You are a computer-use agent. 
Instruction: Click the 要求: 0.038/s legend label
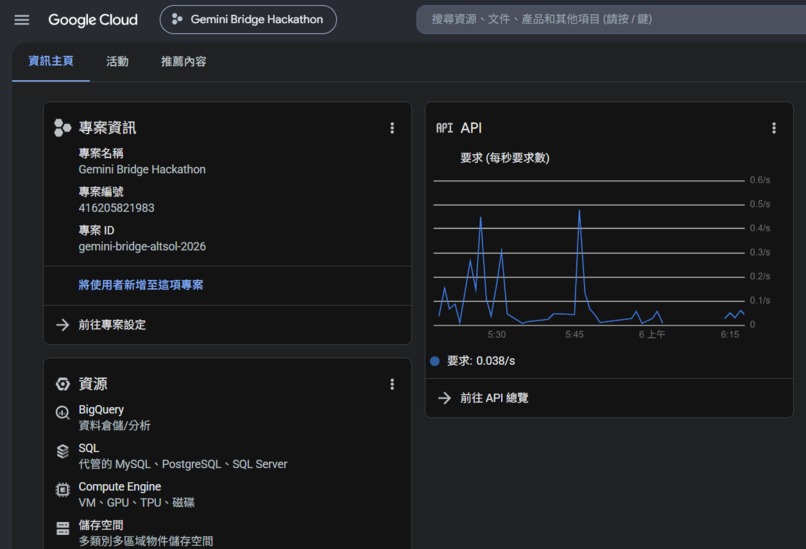tap(481, 361)
